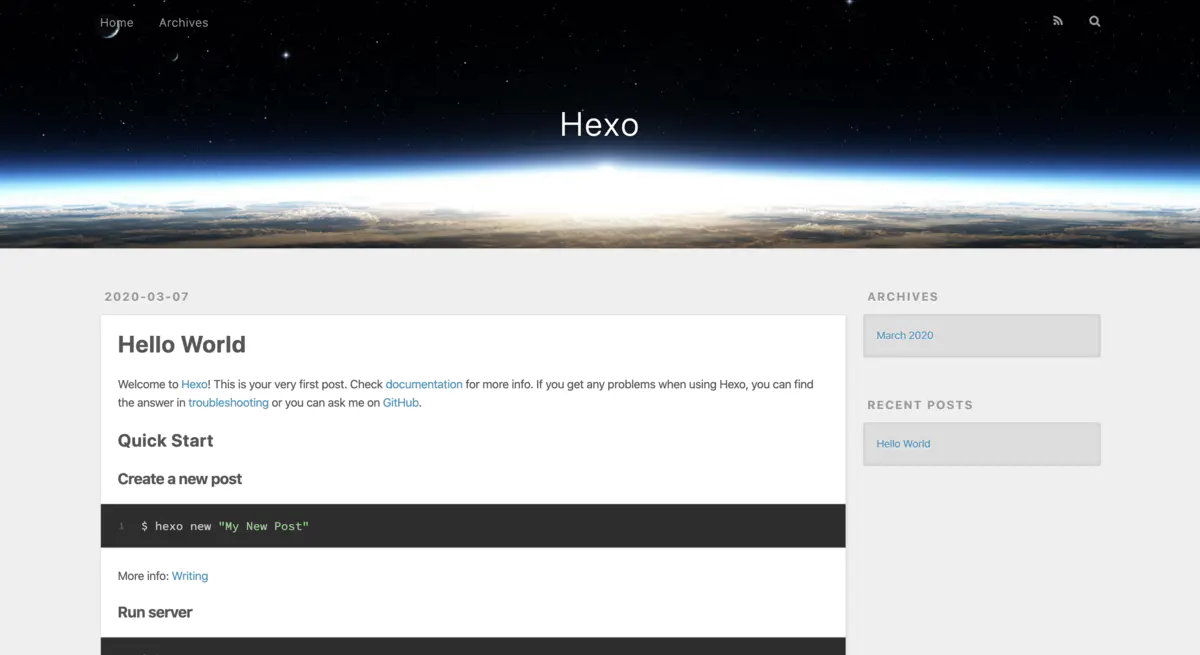Click the 2020-03-07 post date
The image size is (1200, 655).
pos(146,296)
